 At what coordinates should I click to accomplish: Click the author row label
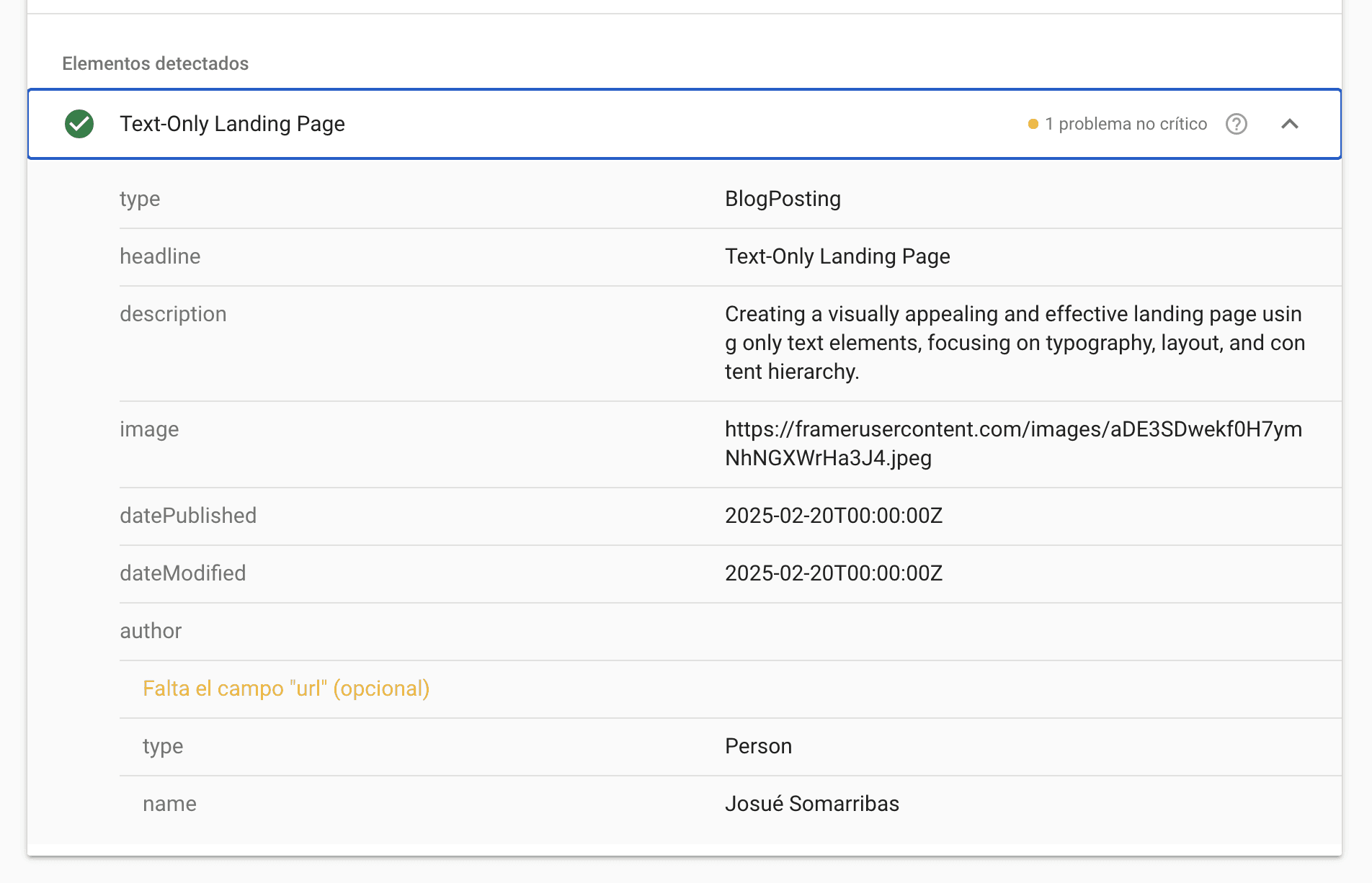click(x=151, y=631)
